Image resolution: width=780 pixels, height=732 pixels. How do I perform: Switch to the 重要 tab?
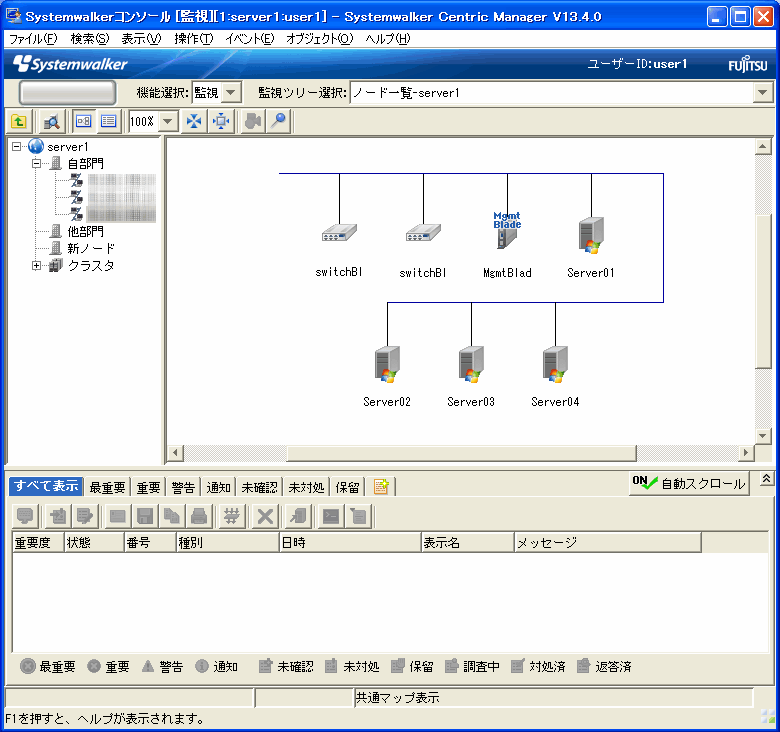click(x=148, y=487)
